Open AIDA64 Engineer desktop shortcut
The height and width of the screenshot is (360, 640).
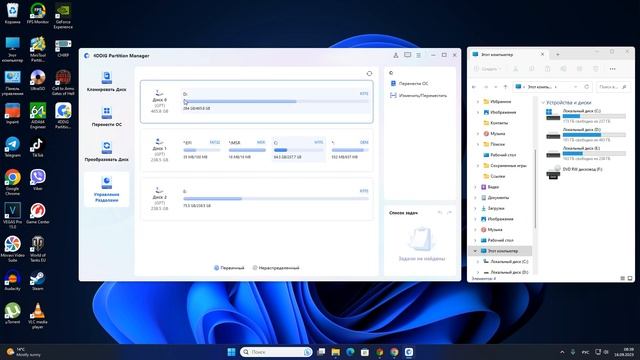point(38,116)
